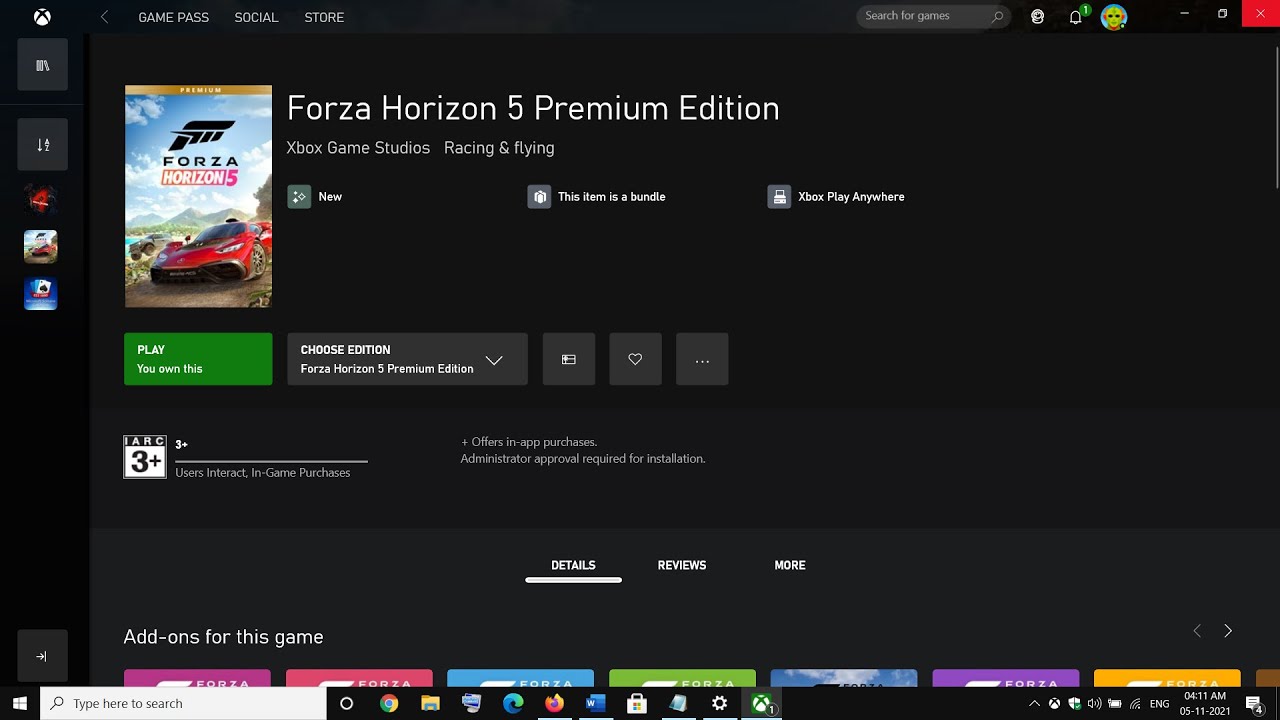Open Microsoft Word from taskbar
Image resolution: width=1280 pixels, height=720 pixels.
click(x=595, y=704)
